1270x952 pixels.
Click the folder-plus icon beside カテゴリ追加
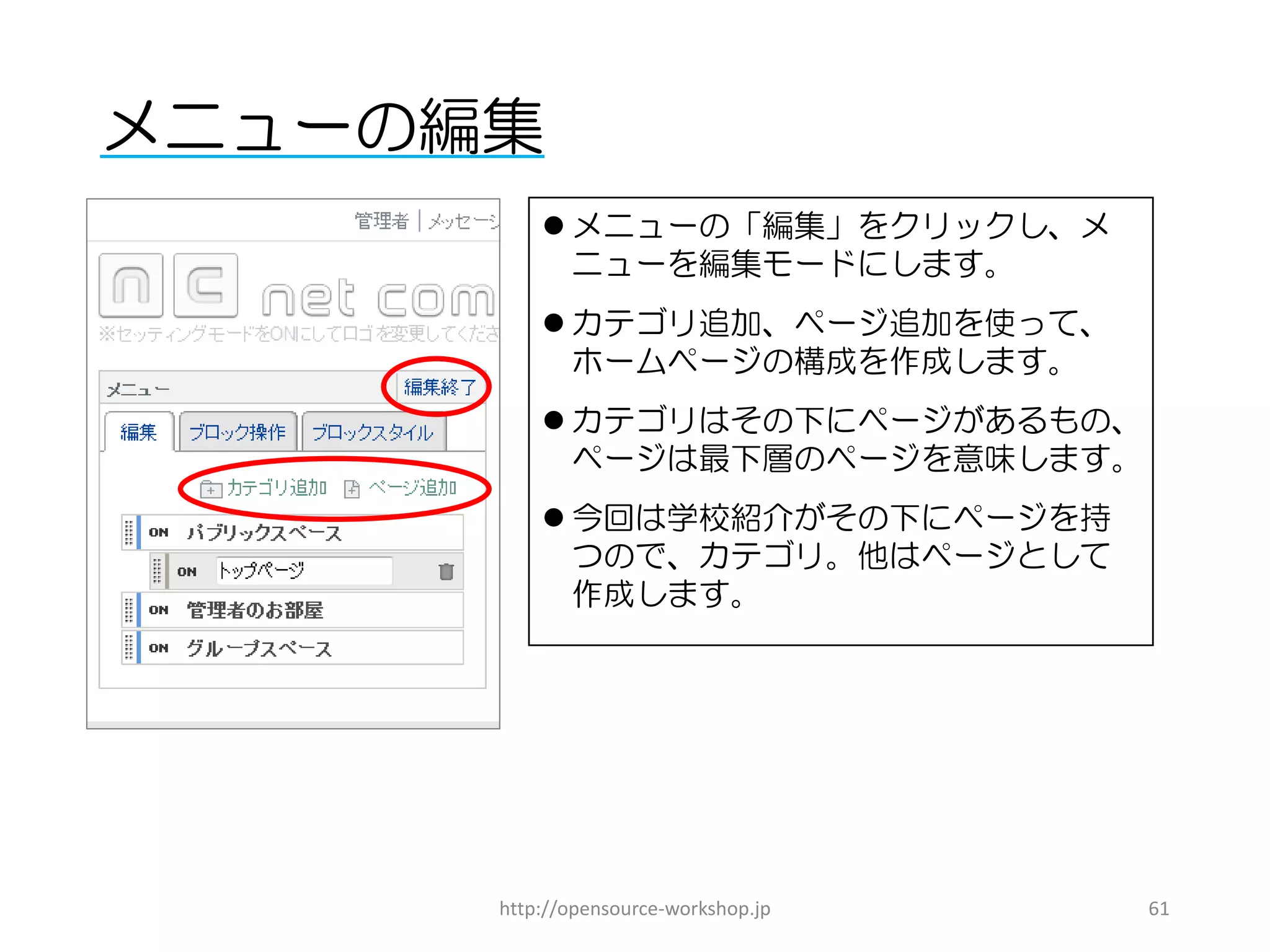pyautogui.click(x=211, y=489)
